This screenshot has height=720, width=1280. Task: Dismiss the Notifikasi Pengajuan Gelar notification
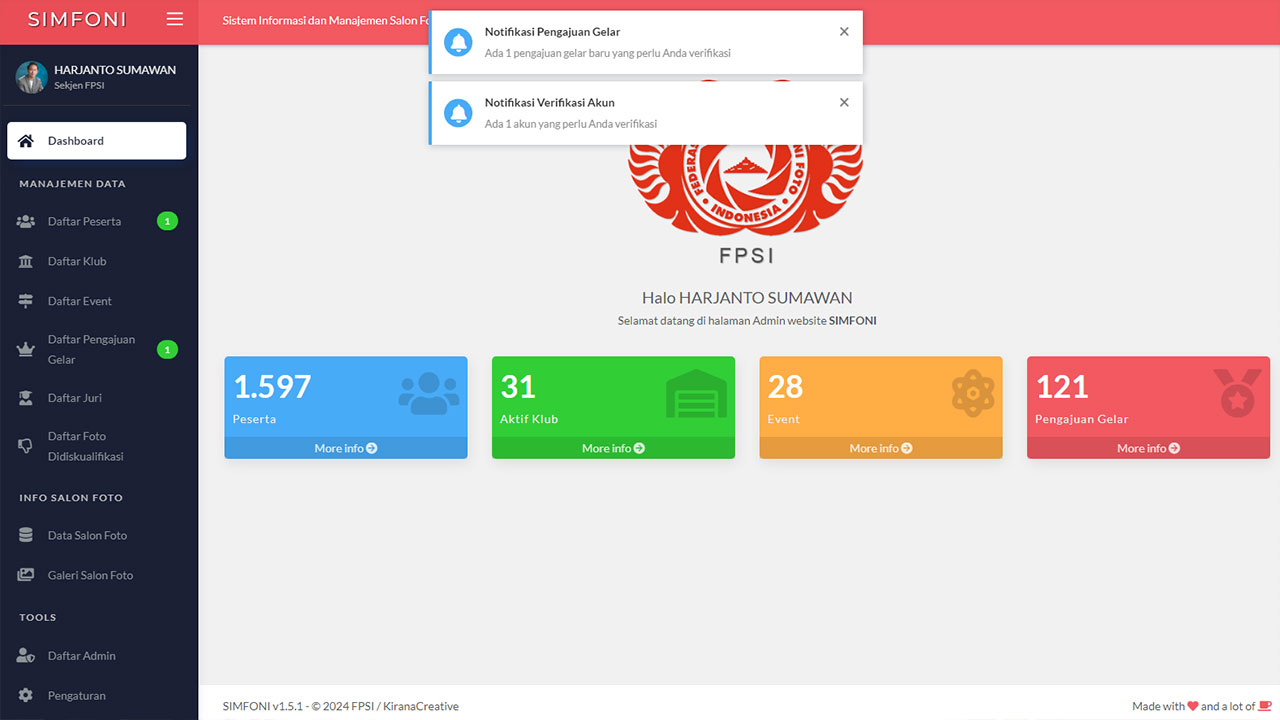pos(844,32)
